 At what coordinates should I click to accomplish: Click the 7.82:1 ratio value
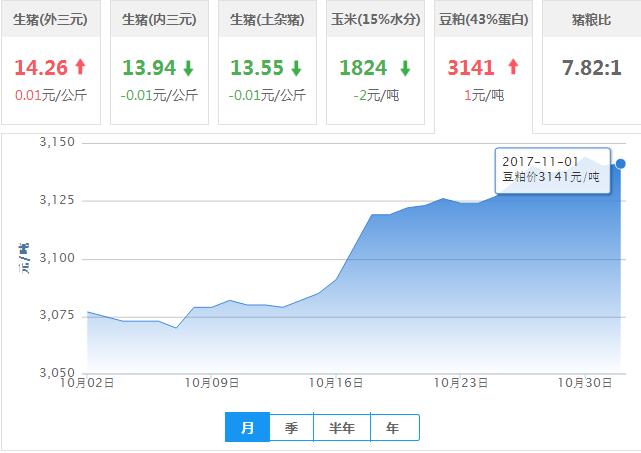click(592, 68)
